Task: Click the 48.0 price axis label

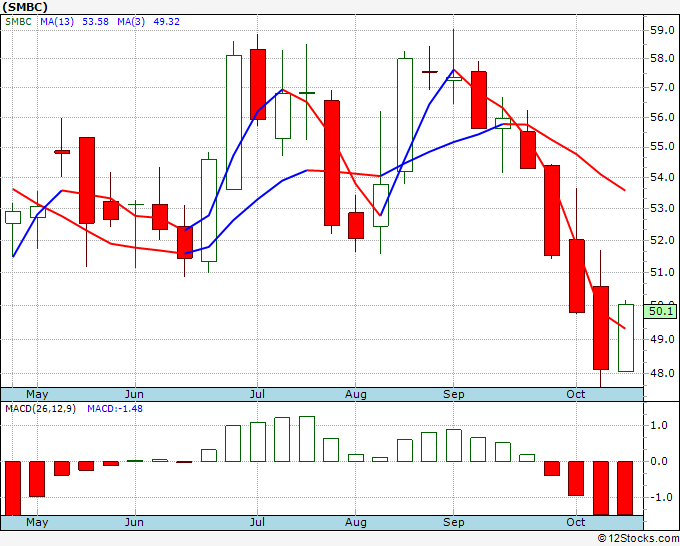Action: [x=662, y=373]
